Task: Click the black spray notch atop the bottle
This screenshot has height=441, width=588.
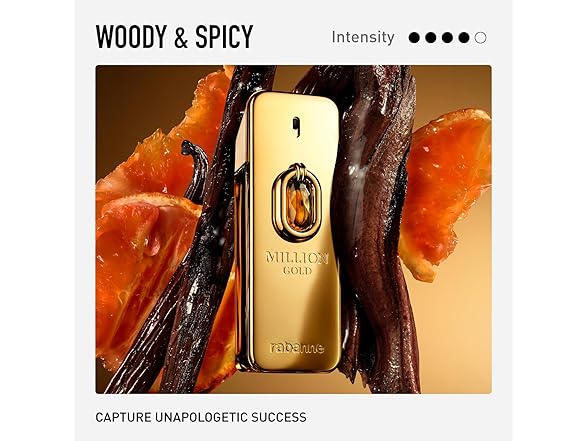Action: (296, 127)
